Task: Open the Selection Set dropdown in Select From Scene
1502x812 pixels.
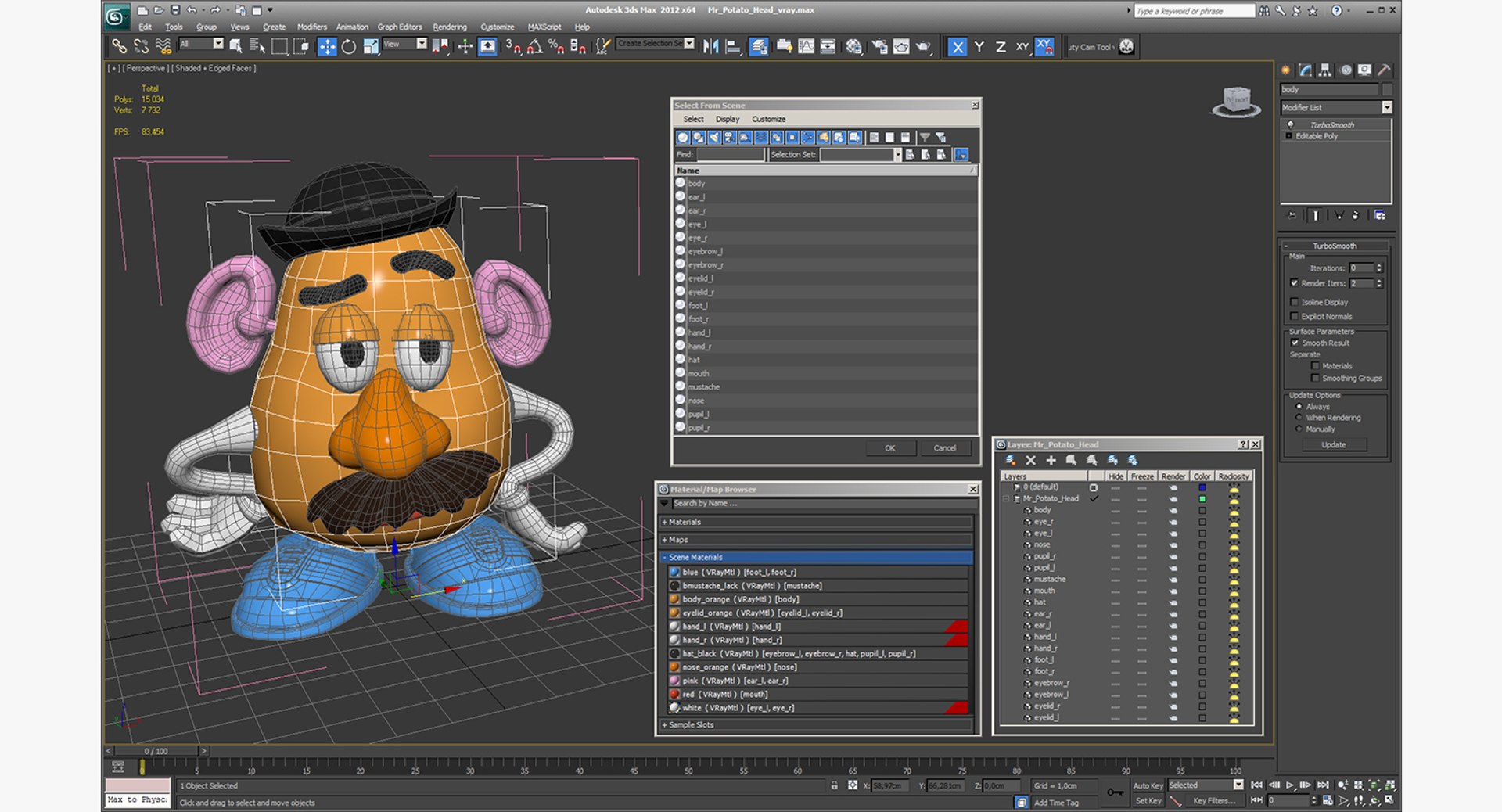Action: coord(897,155)
